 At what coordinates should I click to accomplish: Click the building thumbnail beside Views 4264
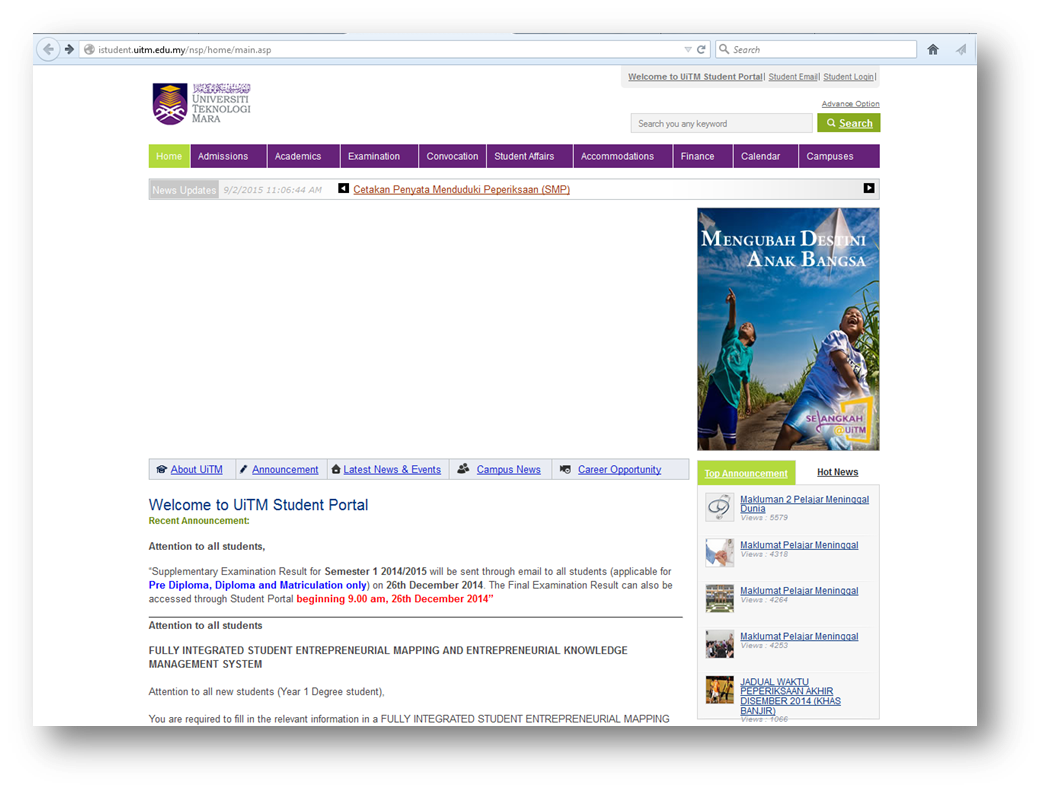(x=720, y=598)
